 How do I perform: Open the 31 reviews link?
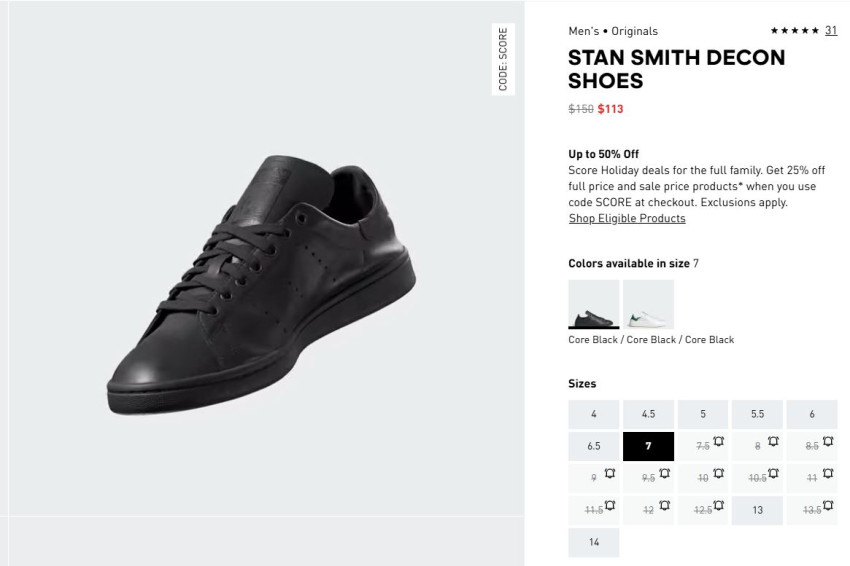(831, 30)
